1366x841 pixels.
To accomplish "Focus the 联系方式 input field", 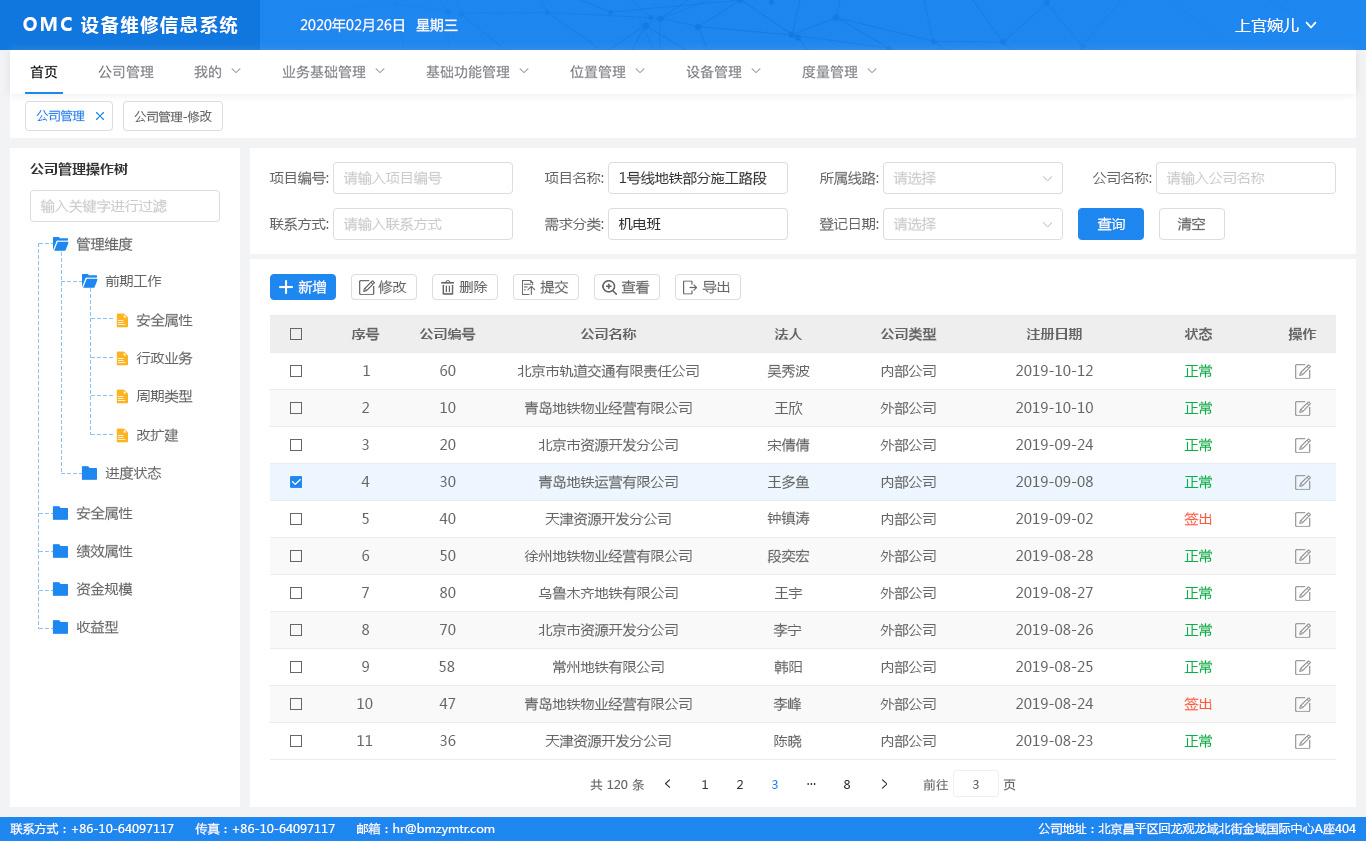I will (x=423, y=224).
